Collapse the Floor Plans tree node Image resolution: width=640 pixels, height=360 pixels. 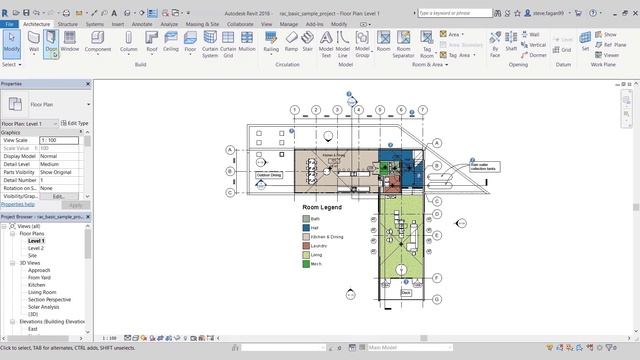pyautogui.click(x=12, y=233)
